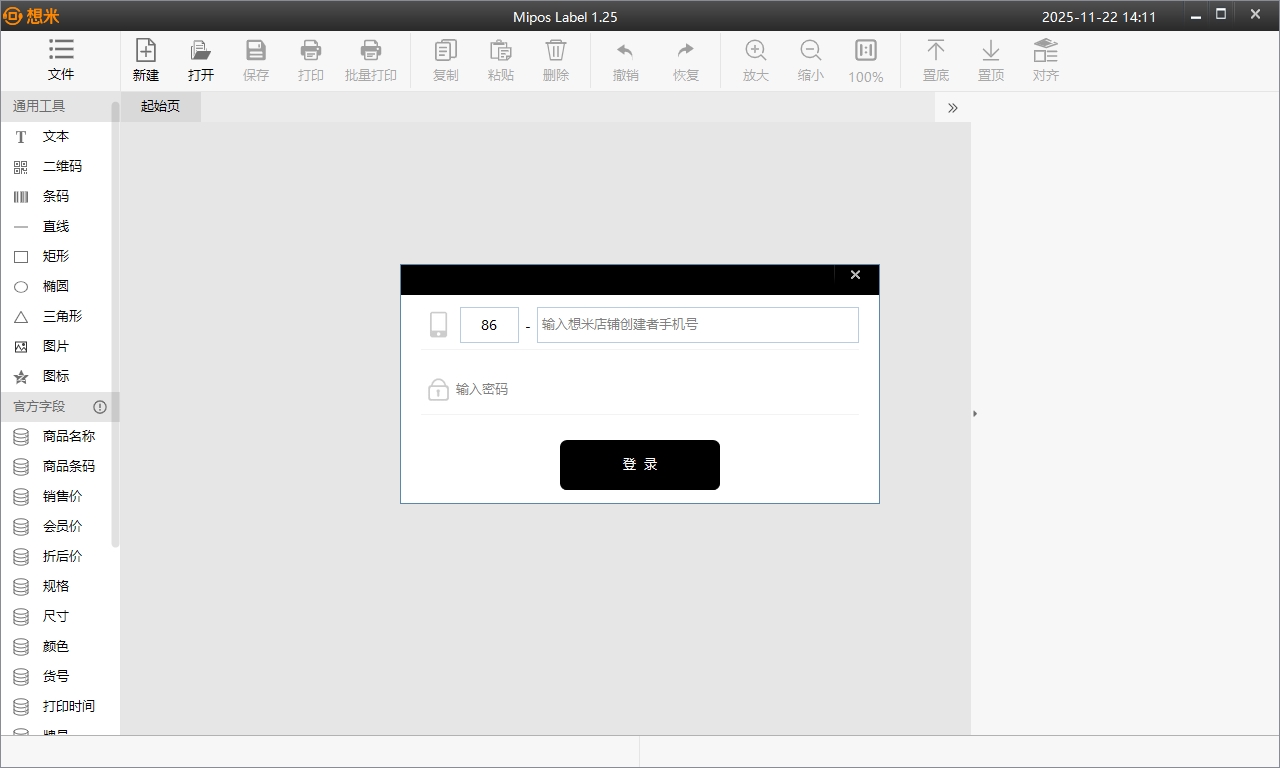Switch to the 起始页 tab

click(160, 106)
